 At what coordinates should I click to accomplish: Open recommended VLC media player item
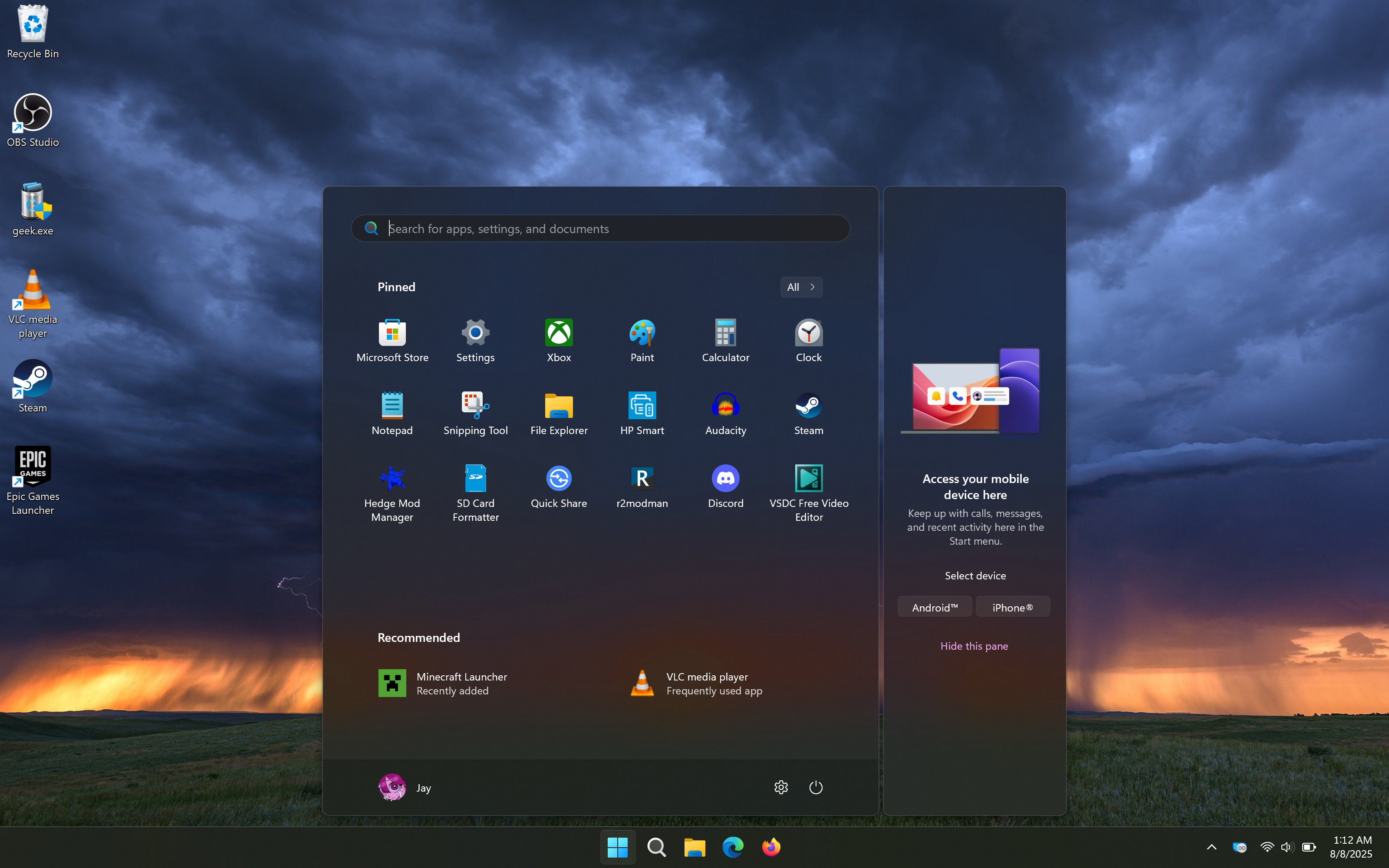coord(697,683)
